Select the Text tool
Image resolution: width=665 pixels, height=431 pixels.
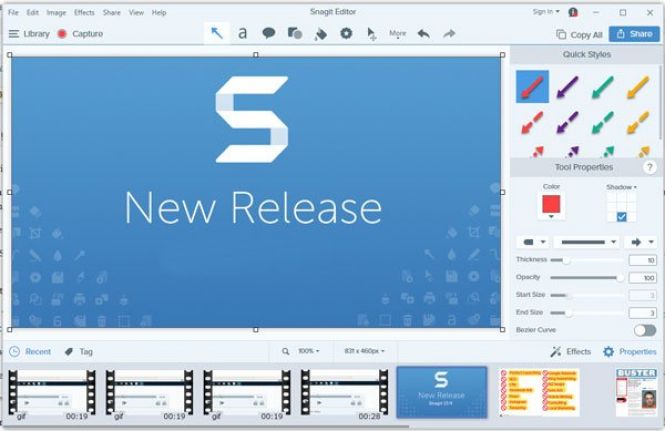pos(242,33)
